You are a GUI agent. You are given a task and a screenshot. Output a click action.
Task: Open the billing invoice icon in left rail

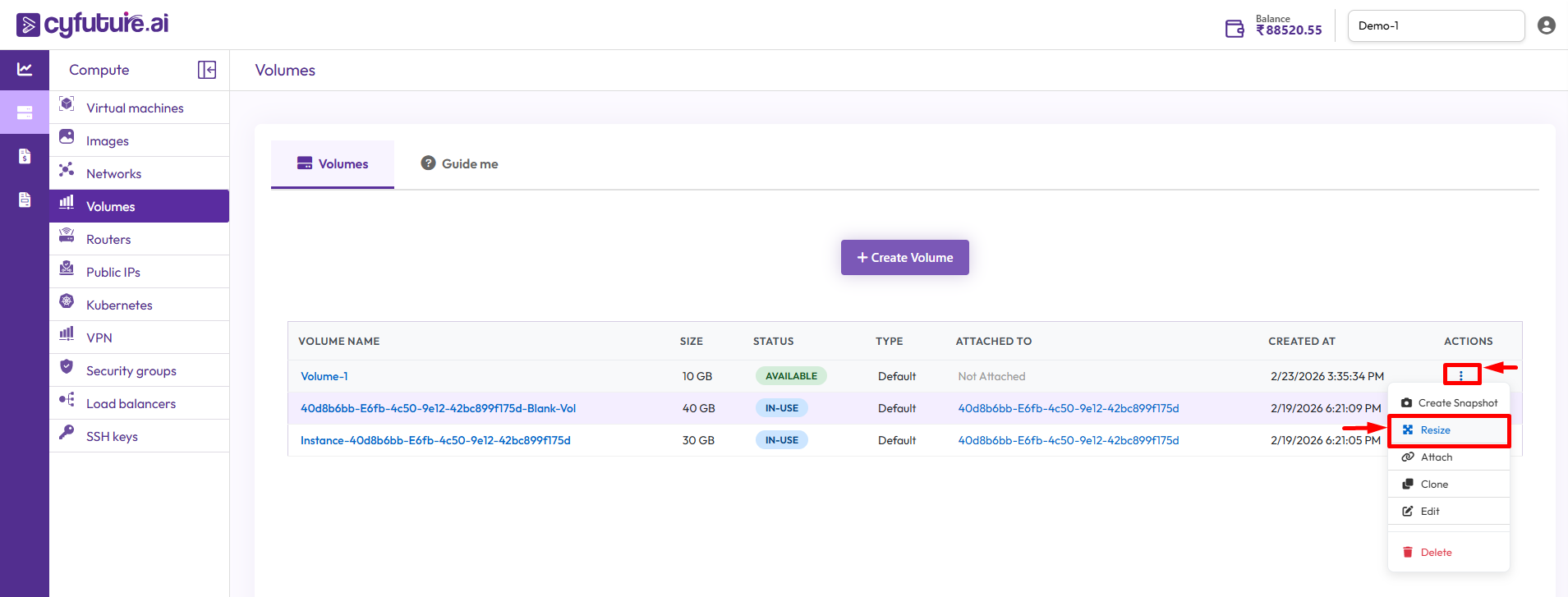click(25, 156)
